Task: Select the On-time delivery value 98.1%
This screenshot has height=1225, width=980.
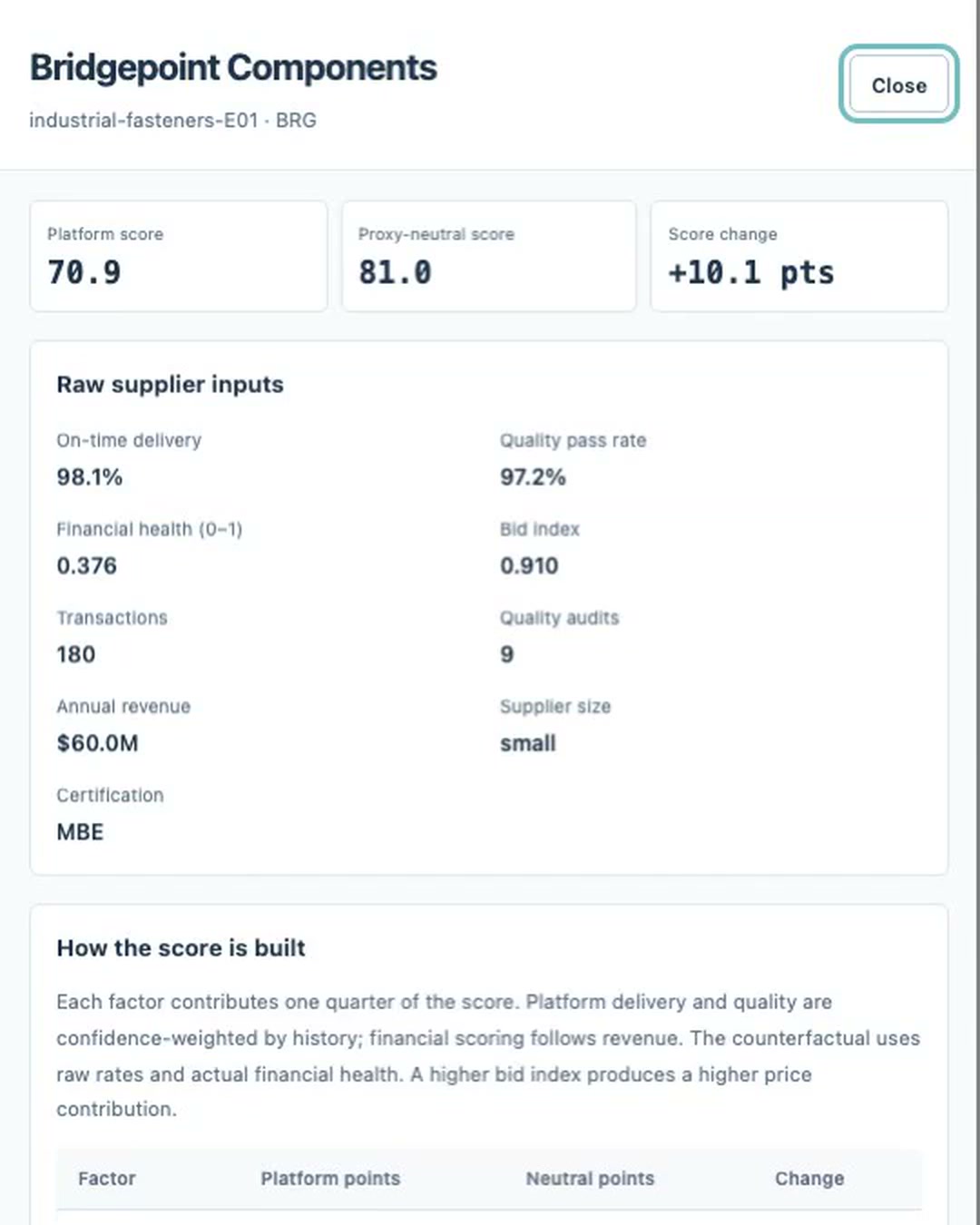Action: [89, 477]
